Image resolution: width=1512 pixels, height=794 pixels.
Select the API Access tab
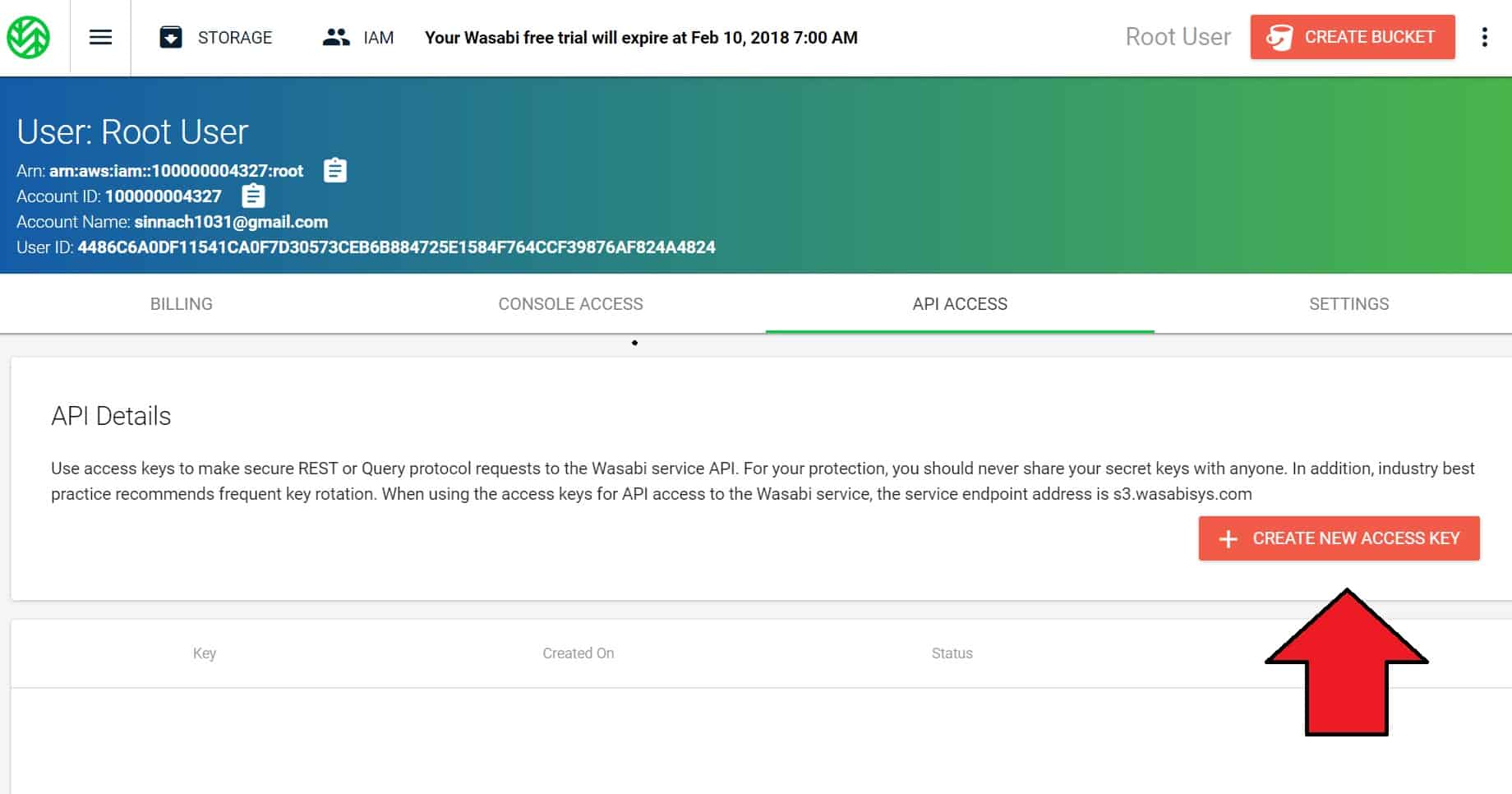tap(960, 304)
